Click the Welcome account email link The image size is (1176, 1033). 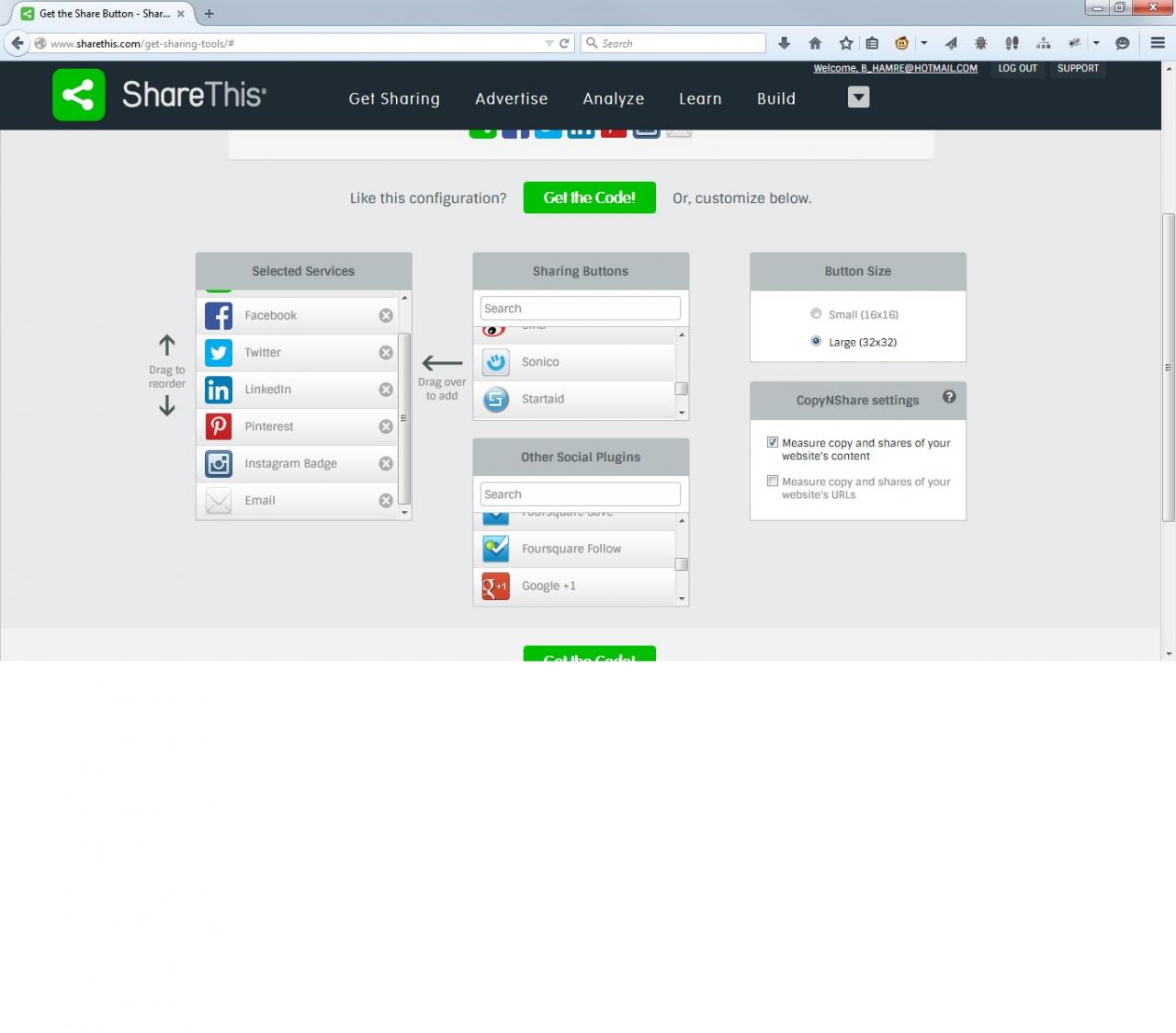point(895,68)
